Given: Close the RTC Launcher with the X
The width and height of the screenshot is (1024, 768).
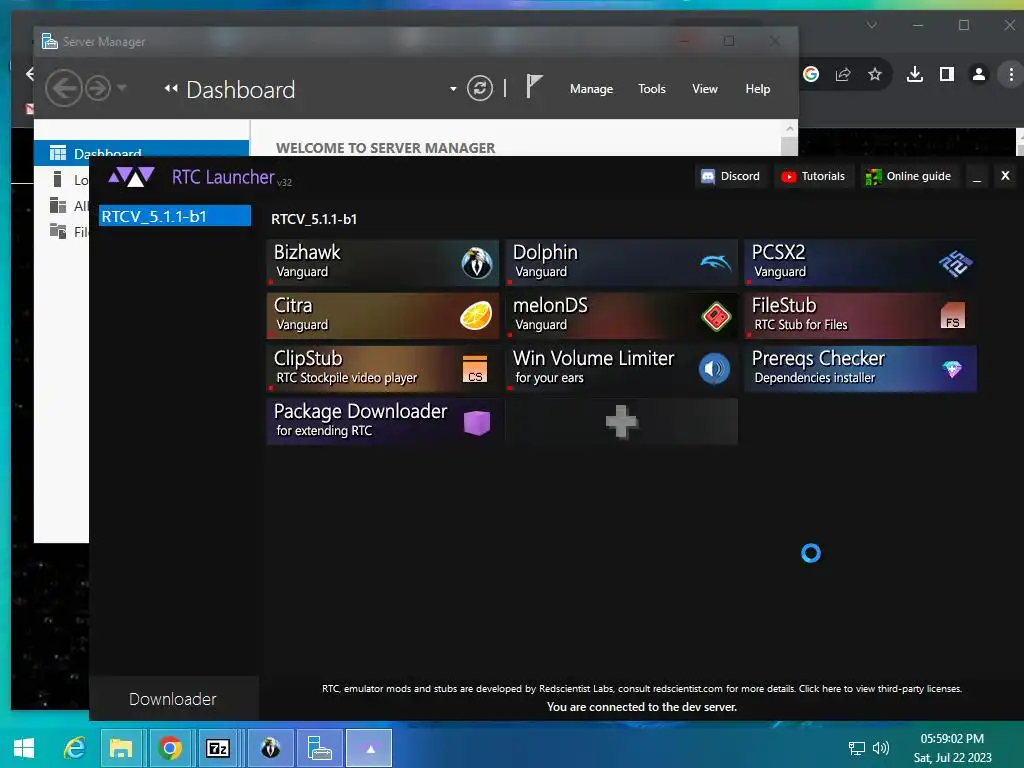Looking at the screenshot, I should click(x=1006, y=176).
